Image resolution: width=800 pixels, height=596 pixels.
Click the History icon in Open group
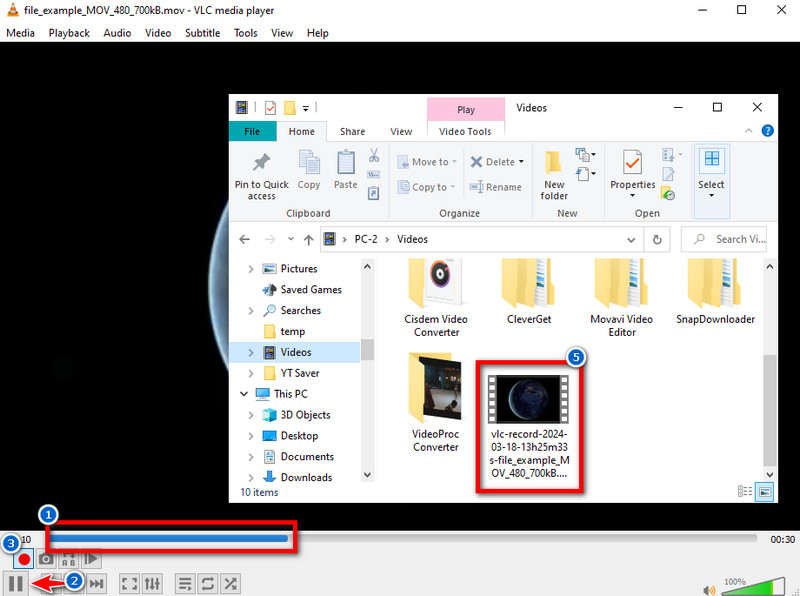[x=668, y=194]
